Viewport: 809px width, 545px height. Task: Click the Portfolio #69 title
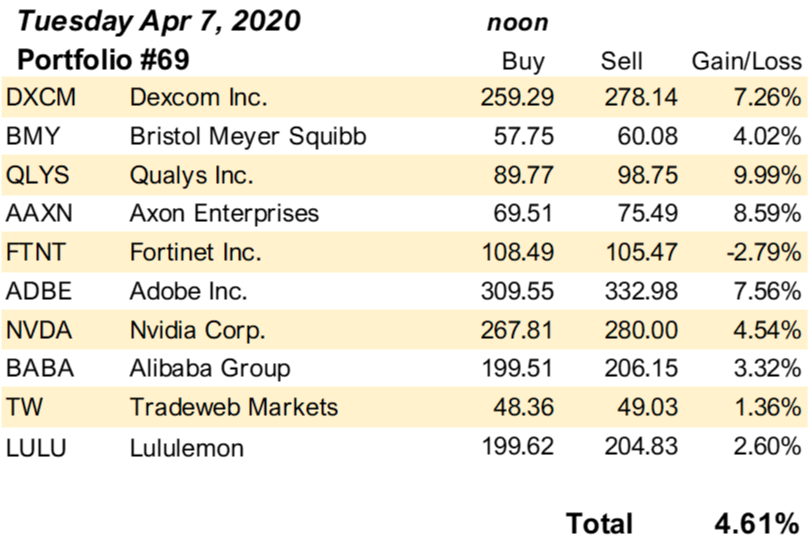tap(103, 60)
